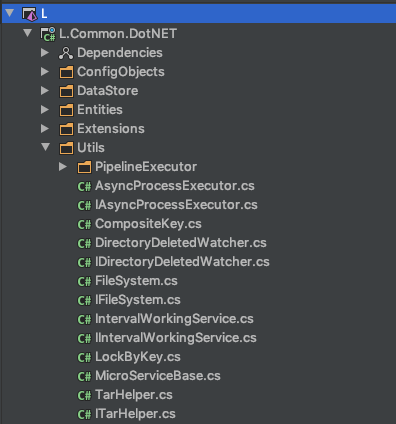
Task: Expand the Dependencies node
Action: pyautogui.click(x=45, y=52)
